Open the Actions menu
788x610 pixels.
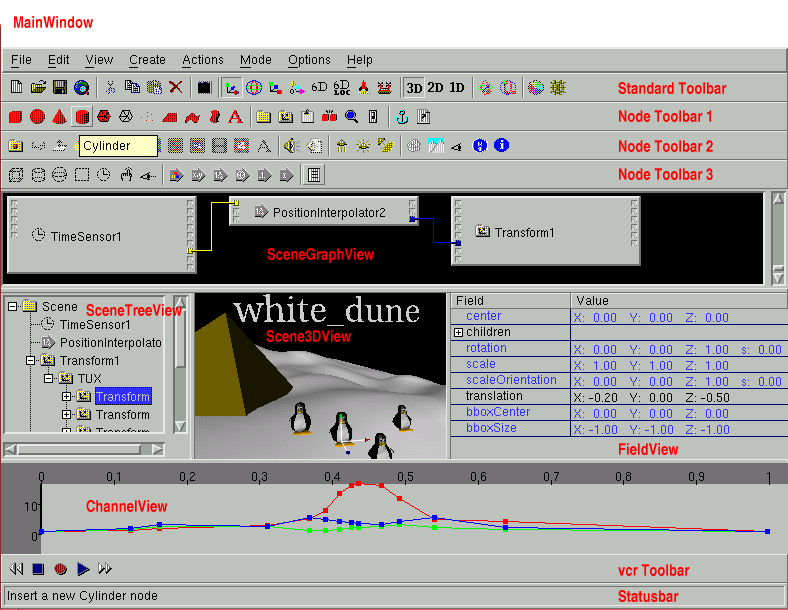(203, 60)
